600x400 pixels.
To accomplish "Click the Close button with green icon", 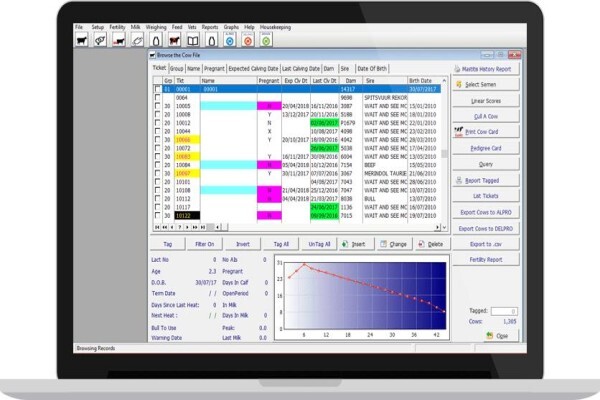I will [x=501, y=336].
